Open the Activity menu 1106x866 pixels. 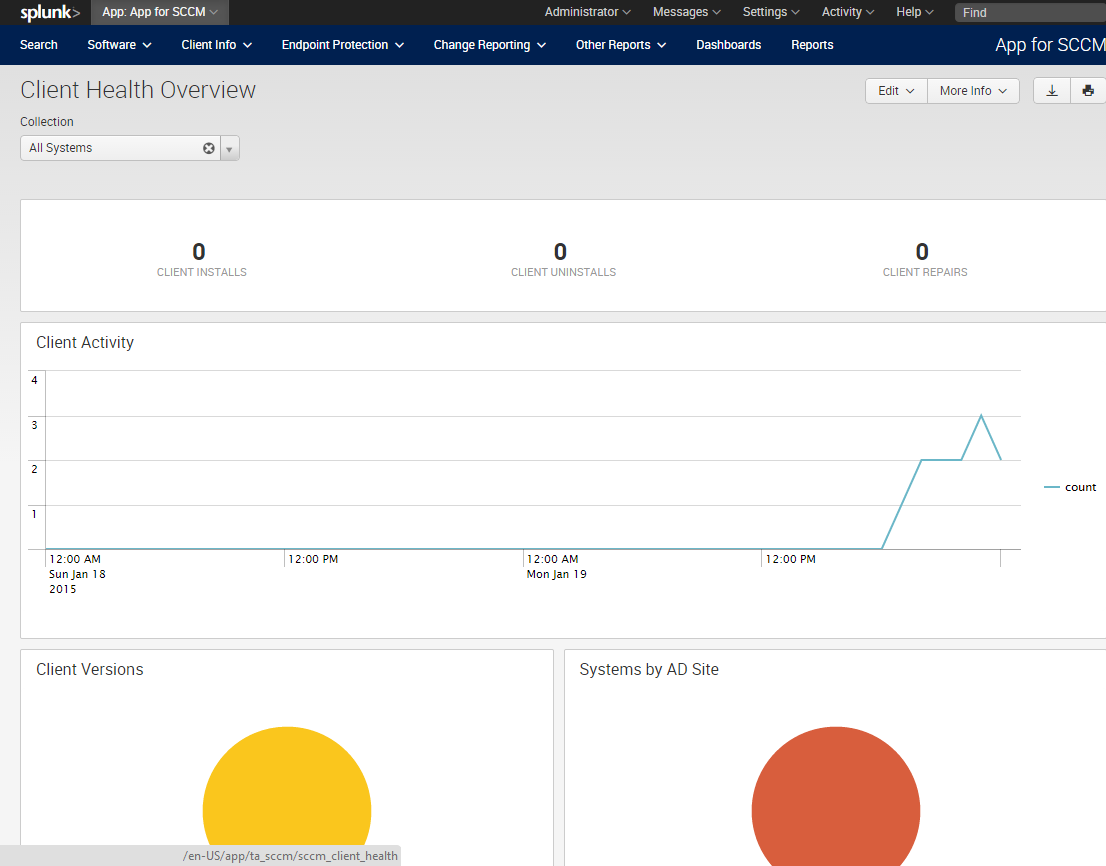[848, 12]
